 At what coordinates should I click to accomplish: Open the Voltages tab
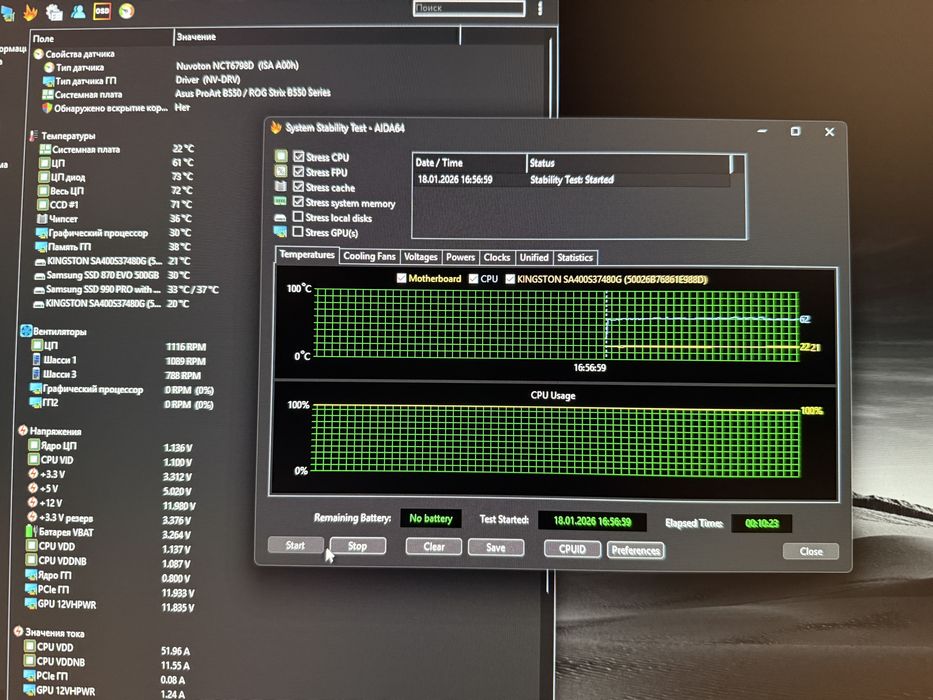(x=421, y=257)
